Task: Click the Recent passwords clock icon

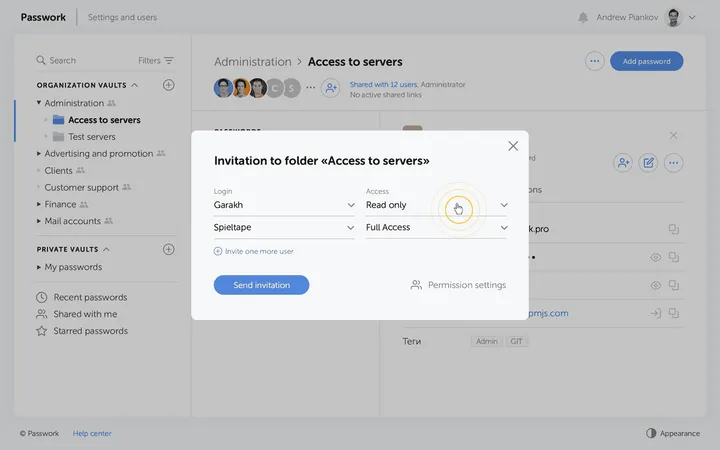Action: 41,297
